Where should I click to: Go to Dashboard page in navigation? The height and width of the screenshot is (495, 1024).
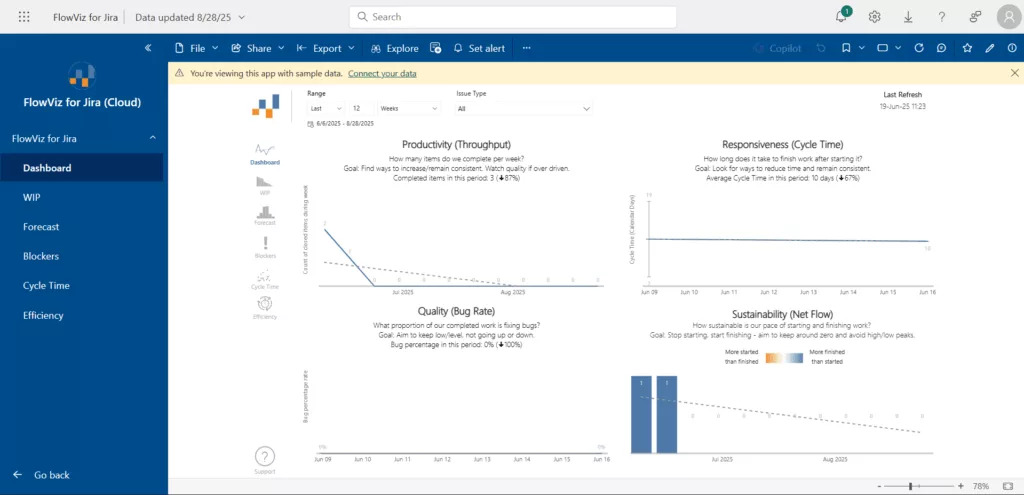click(82, 168)
